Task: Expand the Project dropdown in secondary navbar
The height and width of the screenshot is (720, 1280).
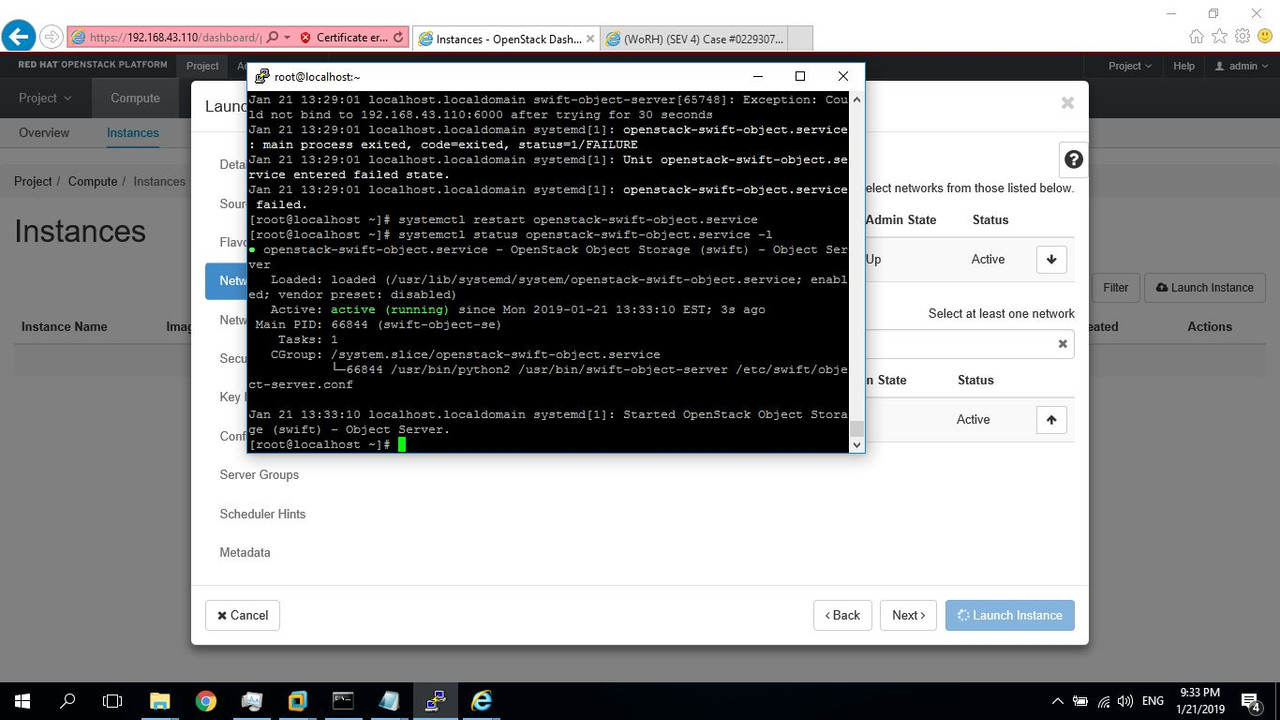Action: pyautogui.click(x=45, y=98)
